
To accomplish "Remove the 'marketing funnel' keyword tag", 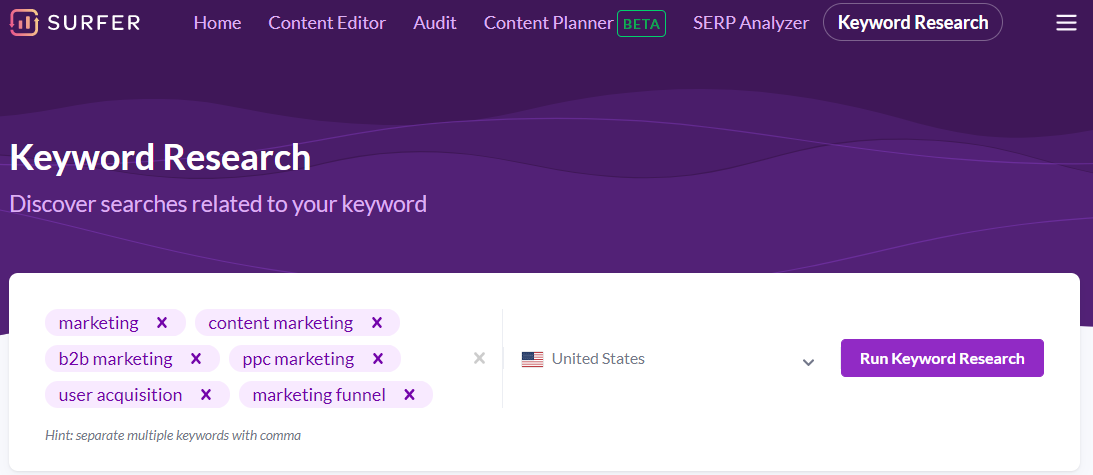I will pos(409,395).
